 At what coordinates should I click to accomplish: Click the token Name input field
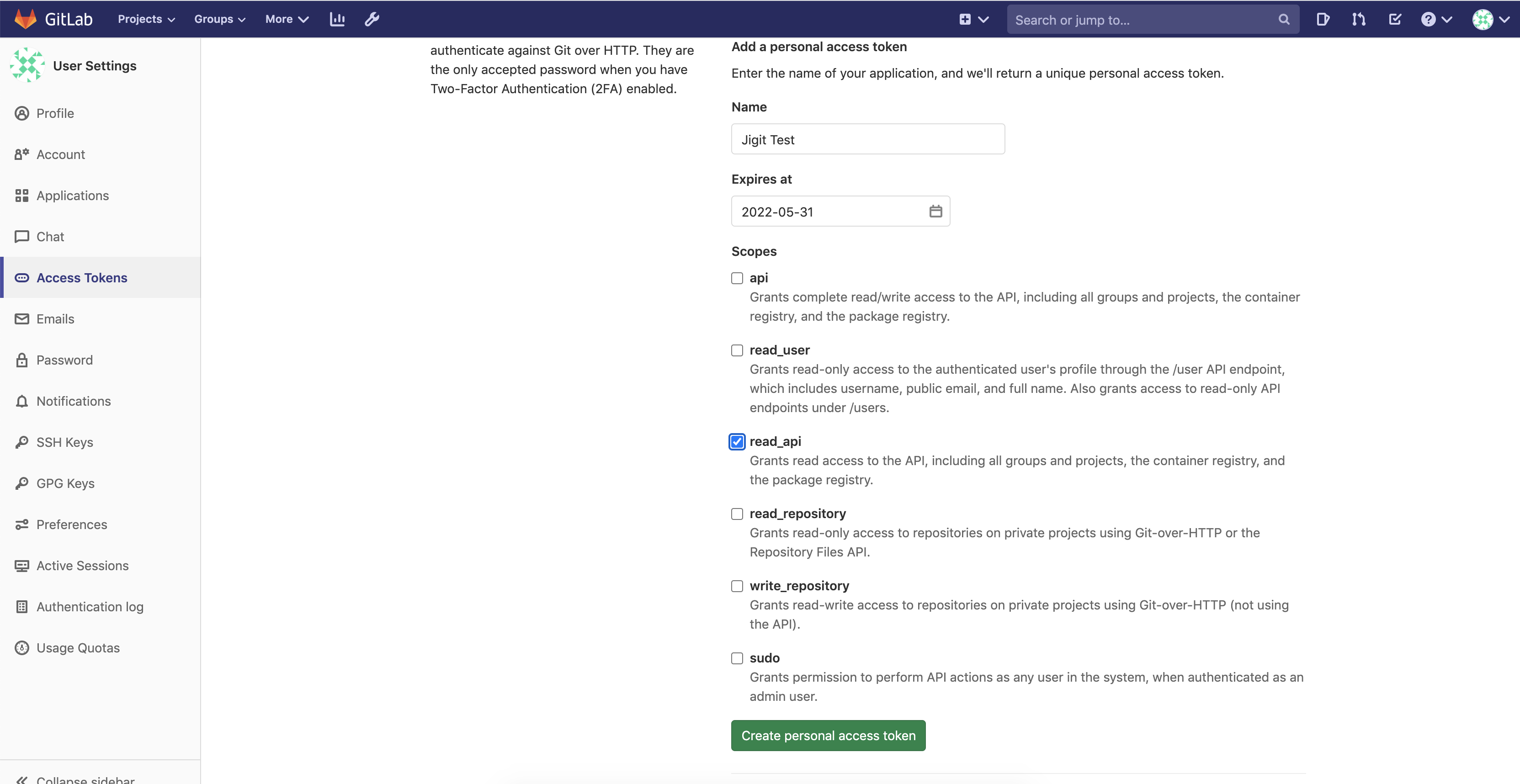click(x=867, y=139)
